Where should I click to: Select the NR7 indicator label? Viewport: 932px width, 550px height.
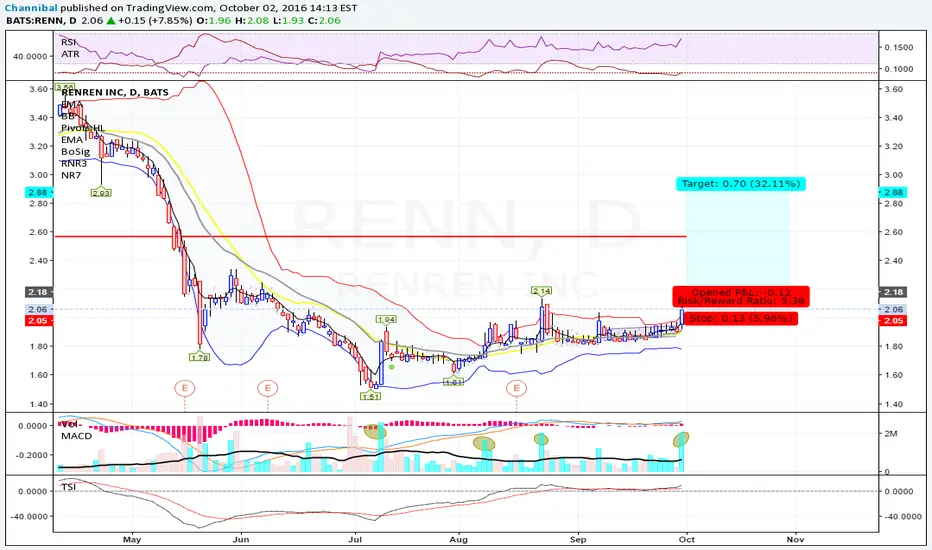(71, 175)
